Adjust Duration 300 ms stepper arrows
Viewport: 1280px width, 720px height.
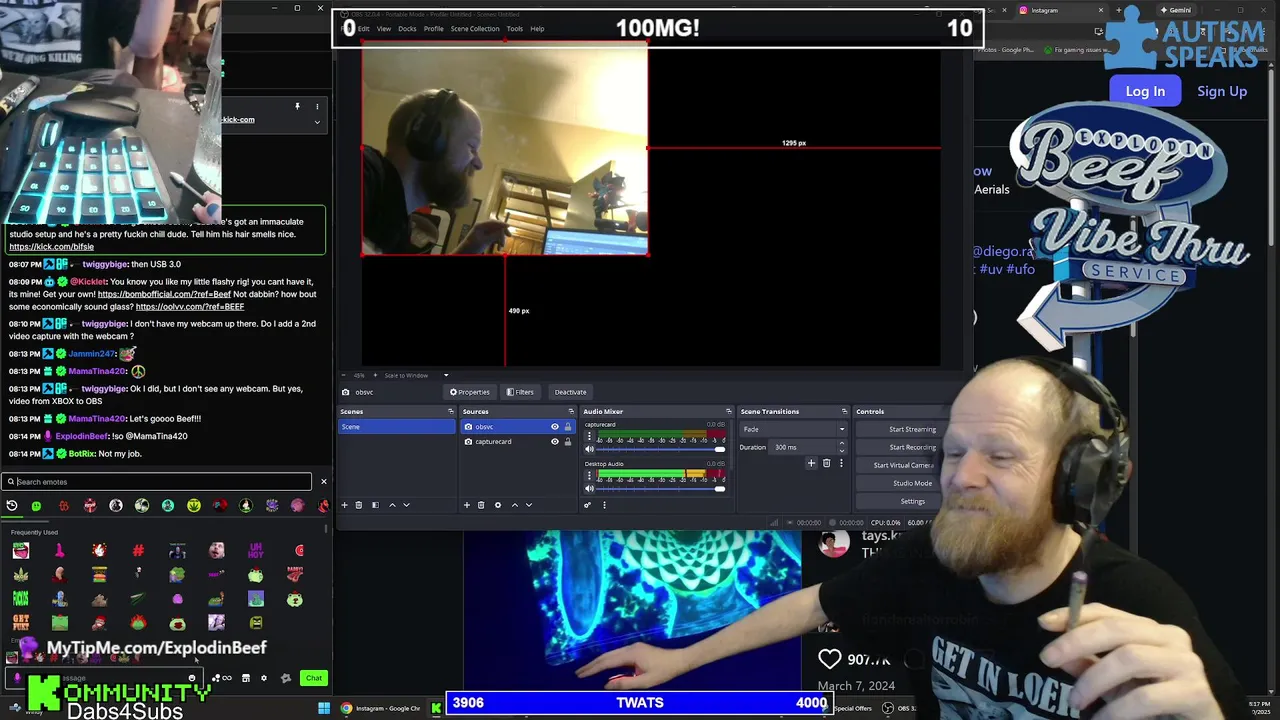click(x=841, y=447)
